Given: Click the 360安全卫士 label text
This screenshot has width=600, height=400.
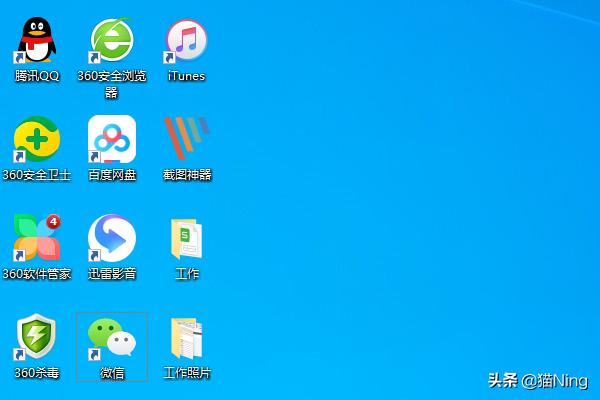Looking at the screenshot, I should tap(37, 175).
